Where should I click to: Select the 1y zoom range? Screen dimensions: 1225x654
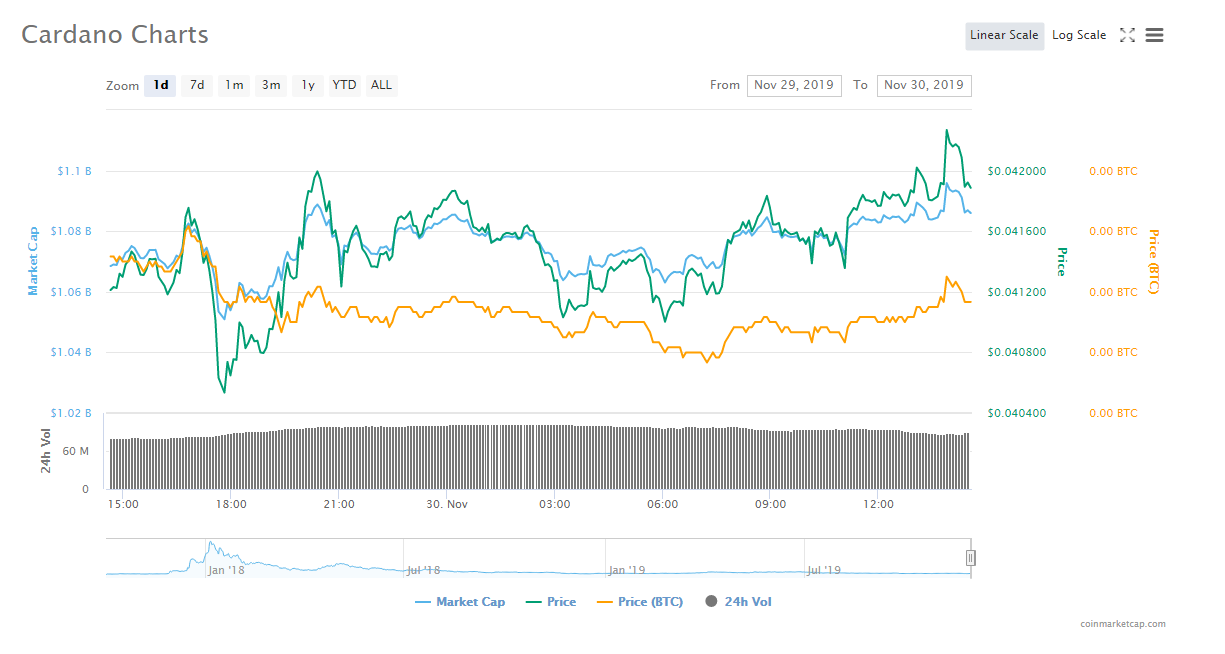(308, 85)
